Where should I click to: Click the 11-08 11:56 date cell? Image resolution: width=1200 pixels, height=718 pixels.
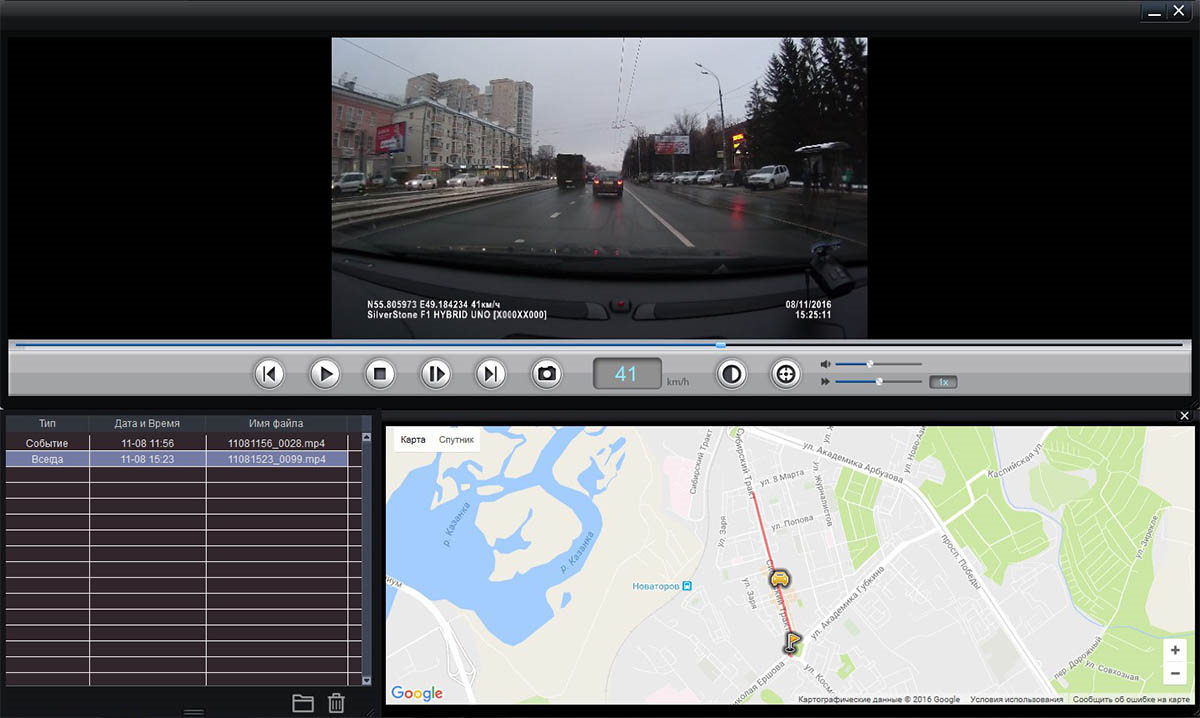148,443
